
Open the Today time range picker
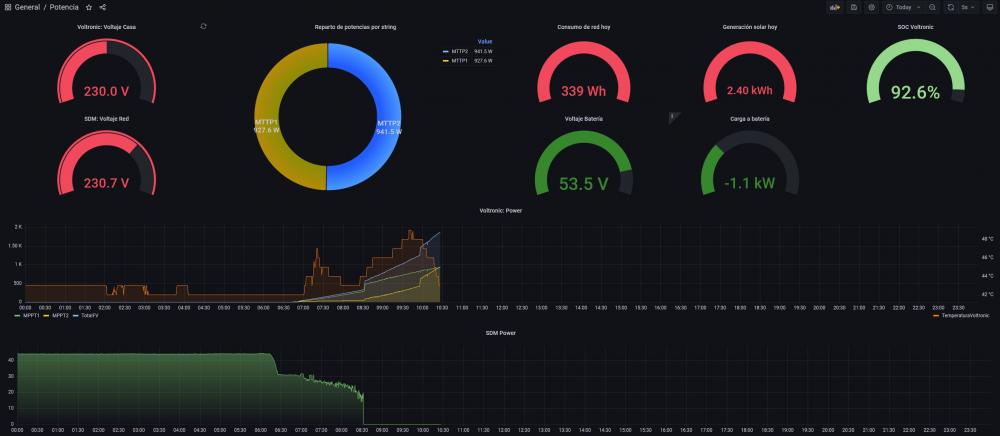click(902, 7)
